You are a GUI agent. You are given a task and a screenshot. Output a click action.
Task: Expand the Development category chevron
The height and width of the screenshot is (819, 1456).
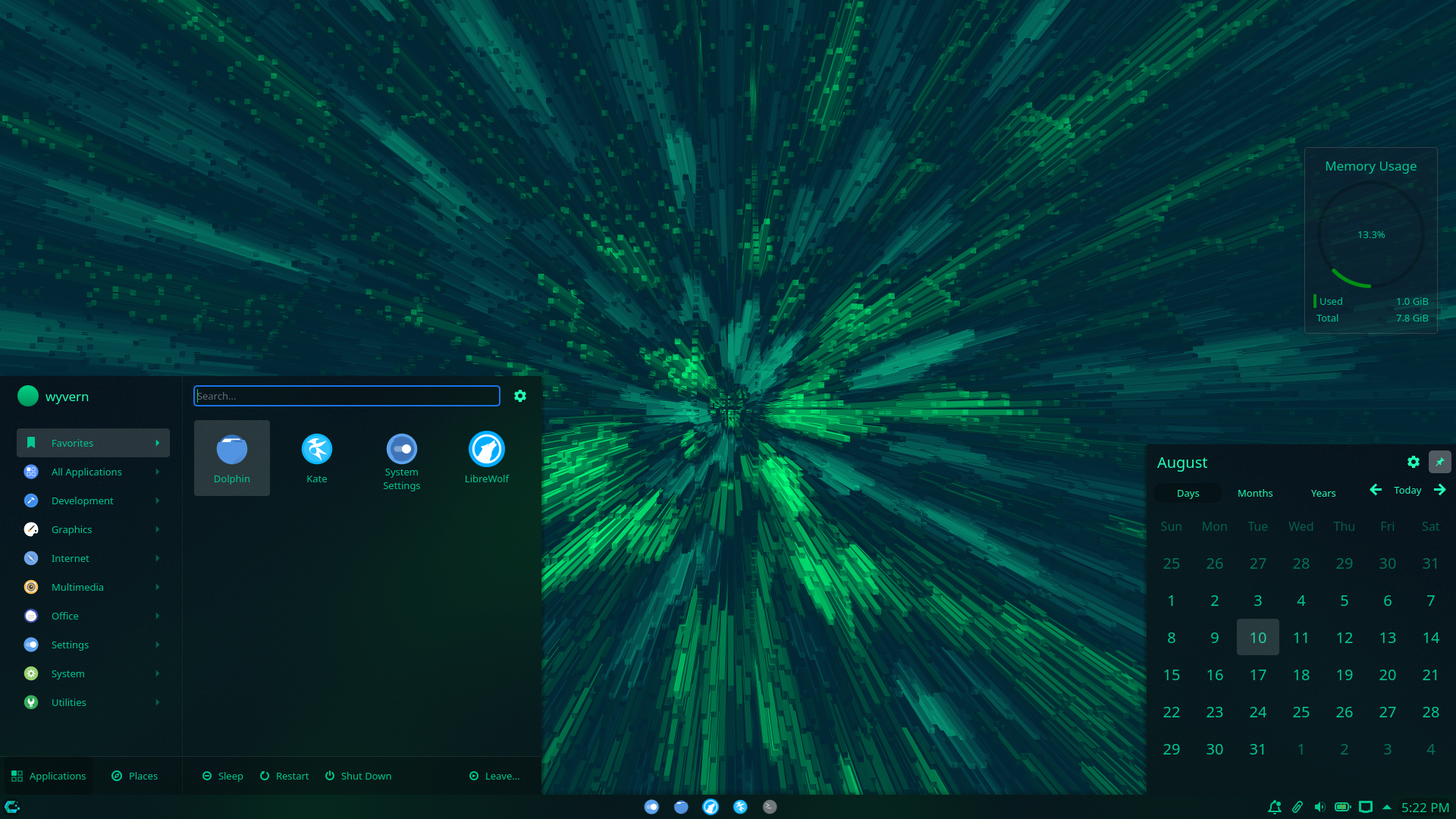(x=157, y=500)
